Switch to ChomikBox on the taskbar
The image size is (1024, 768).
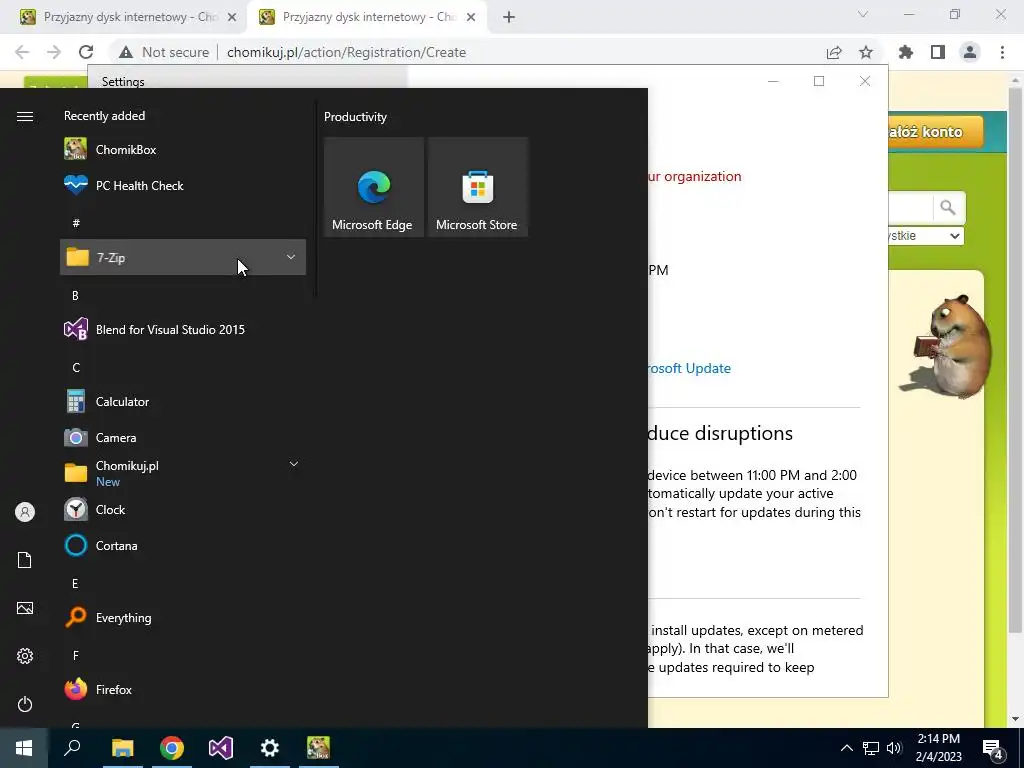tap(319, 748)
